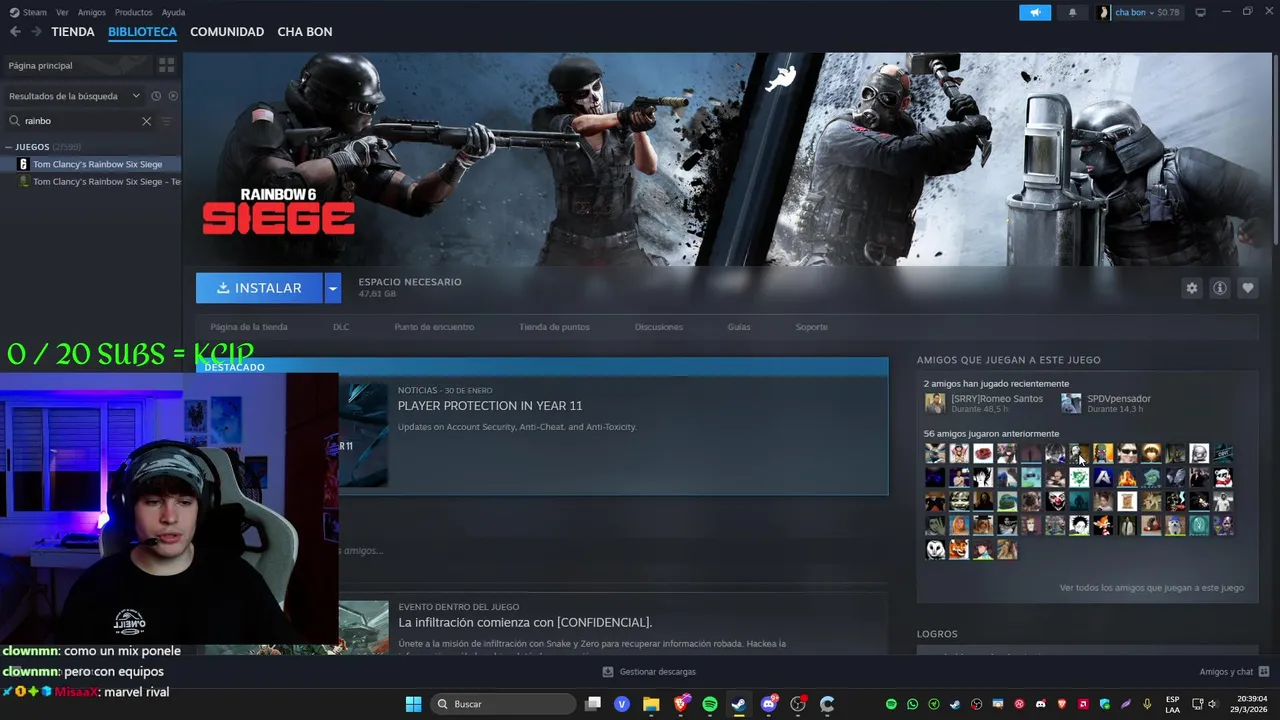Go to BIBLIOTECA section
Screen dimensions: 1280x720
pos(142,32)
